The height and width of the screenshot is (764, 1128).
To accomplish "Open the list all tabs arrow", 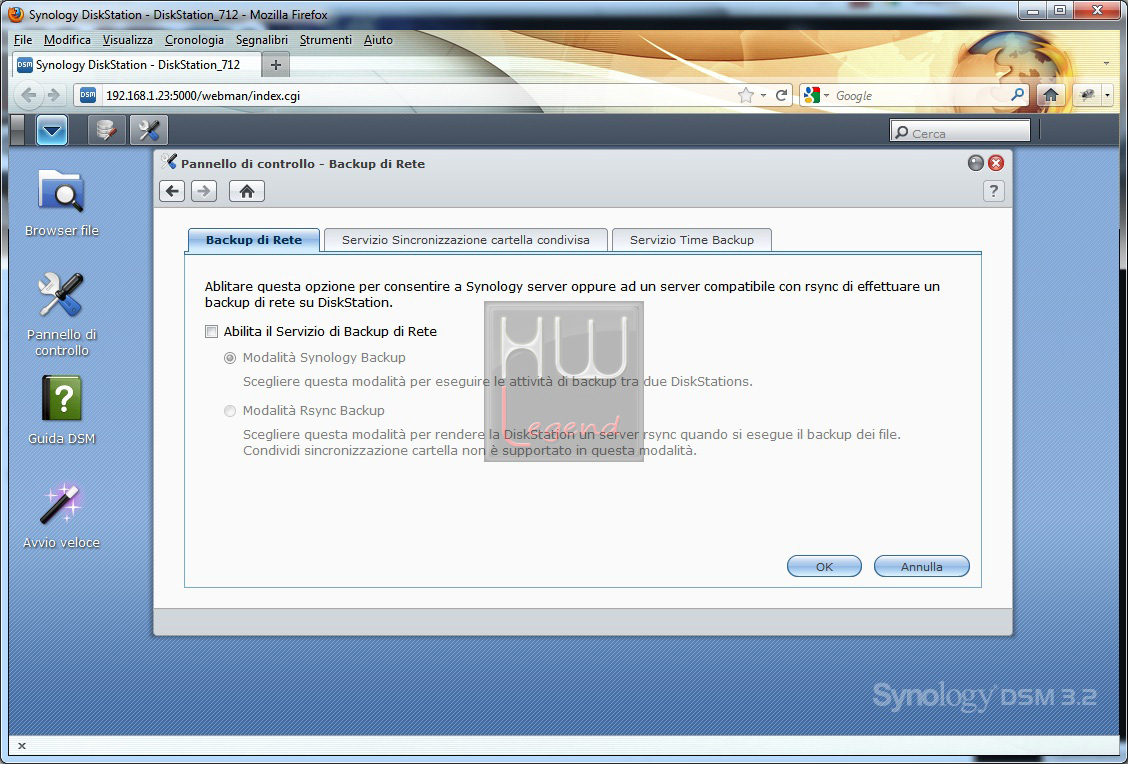I will click(x=1106, y=64).
